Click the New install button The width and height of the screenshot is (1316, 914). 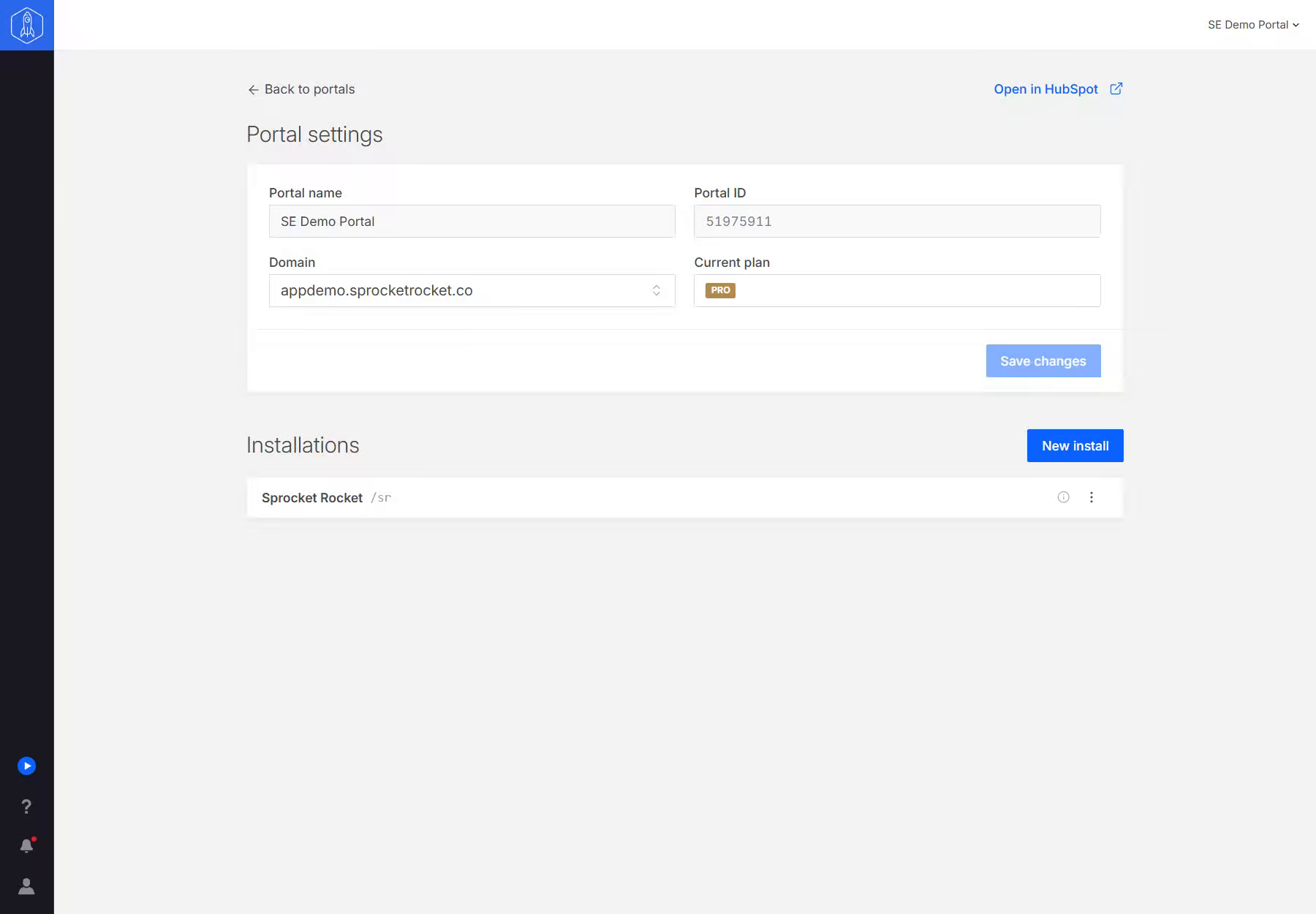tap(1075, 446)
